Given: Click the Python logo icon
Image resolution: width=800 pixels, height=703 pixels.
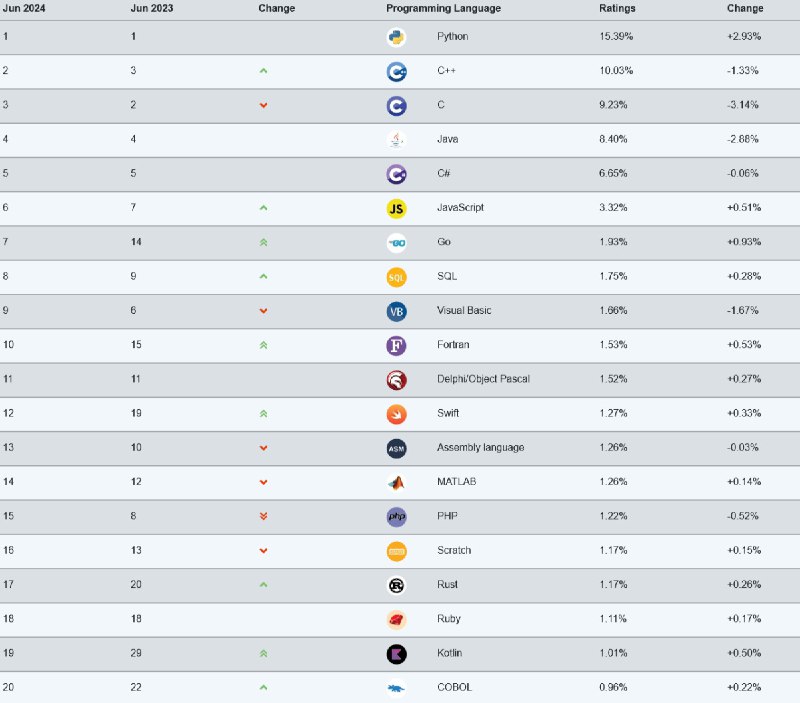Looking at the screenshot, I should pyautogui.click(x=396, y=37).
